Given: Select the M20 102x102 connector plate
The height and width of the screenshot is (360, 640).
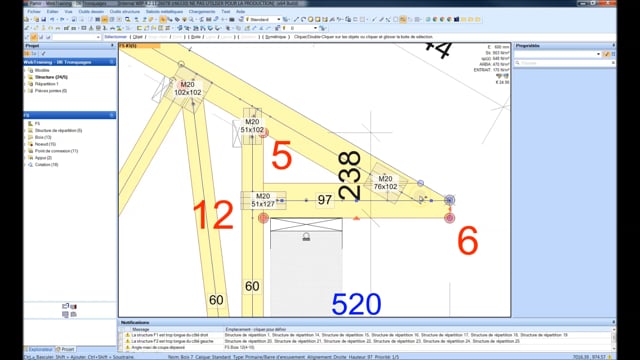Looking at the screenshot, I should (x=187, y=89).
